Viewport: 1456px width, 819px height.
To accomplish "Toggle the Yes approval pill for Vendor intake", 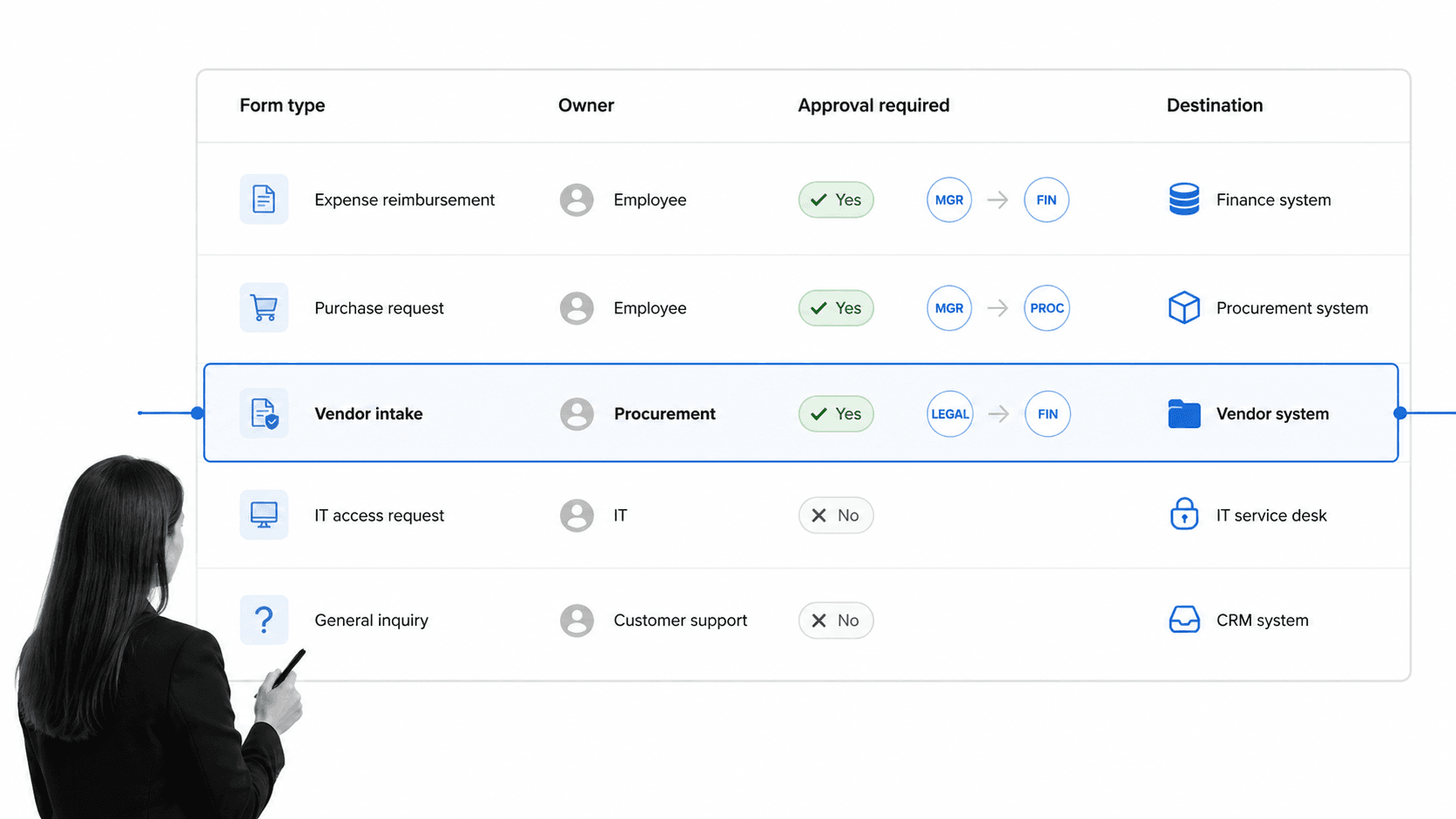I will [836, 413].
